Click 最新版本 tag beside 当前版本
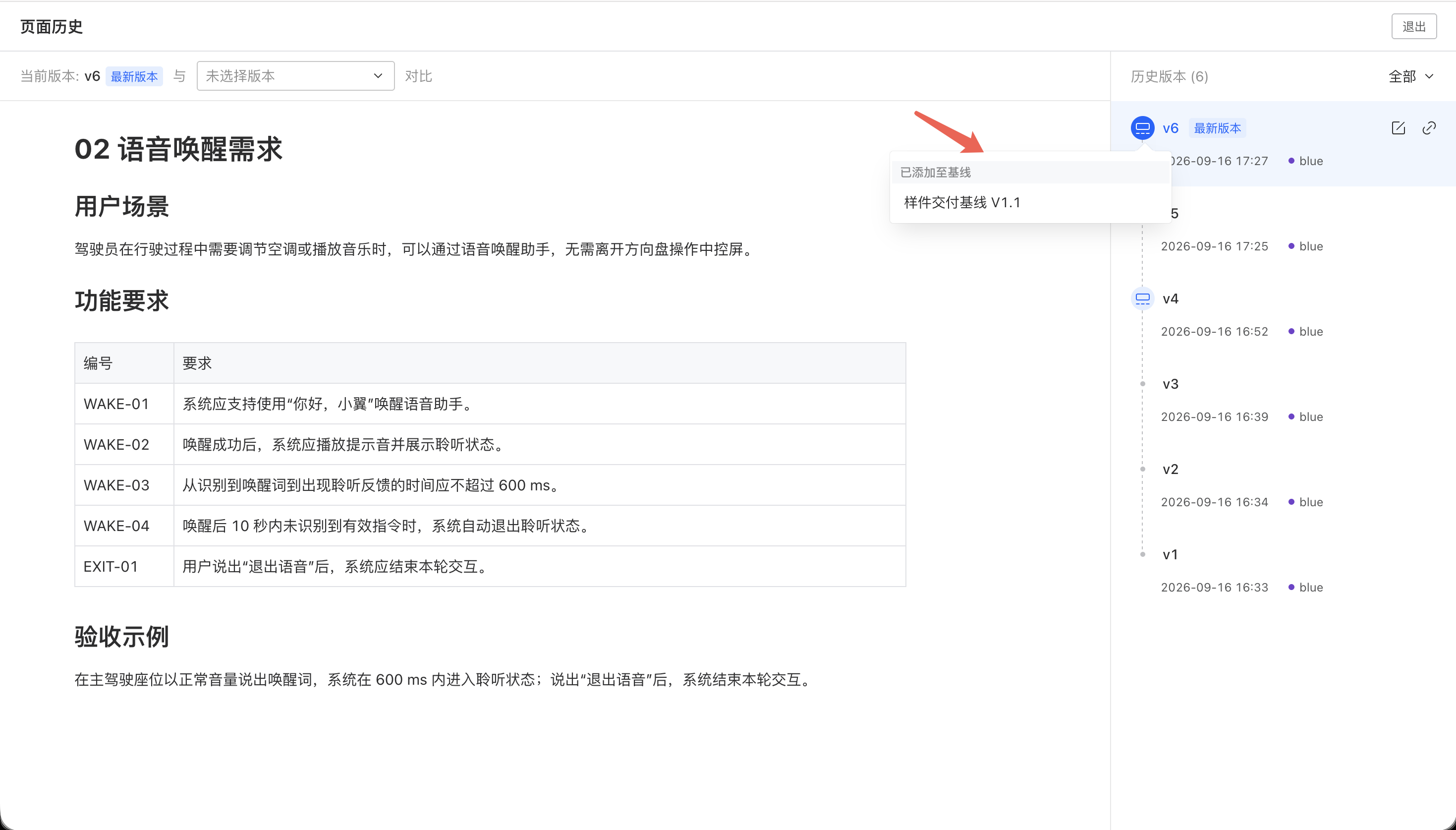 [134, 76]
